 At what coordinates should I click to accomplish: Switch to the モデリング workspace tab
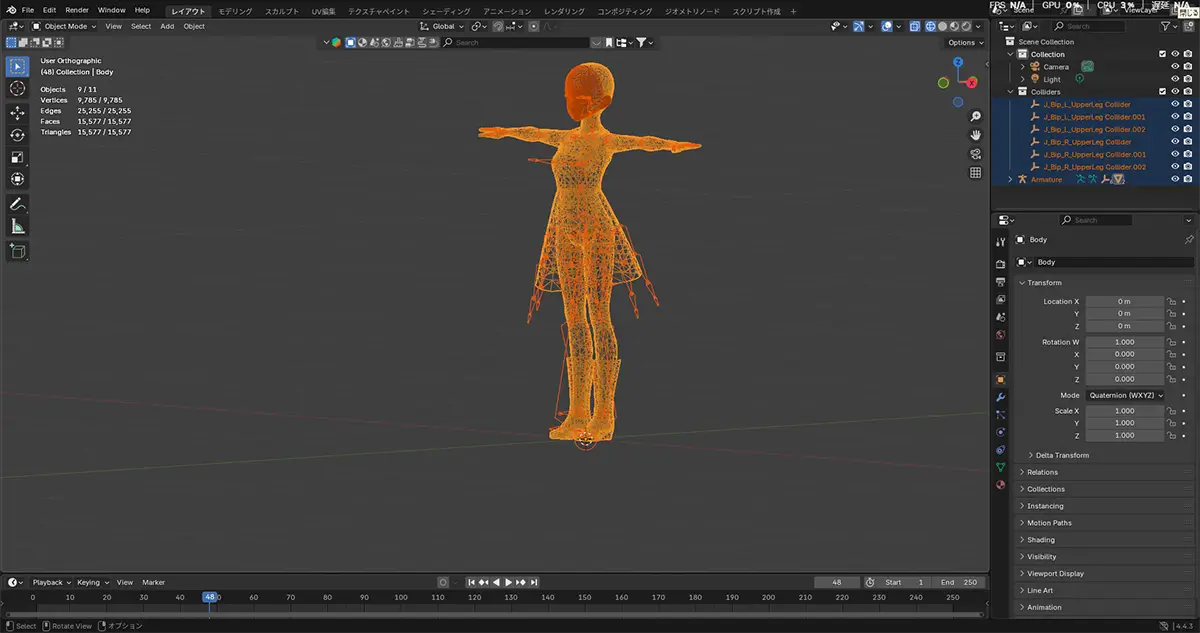coord(236,11)
